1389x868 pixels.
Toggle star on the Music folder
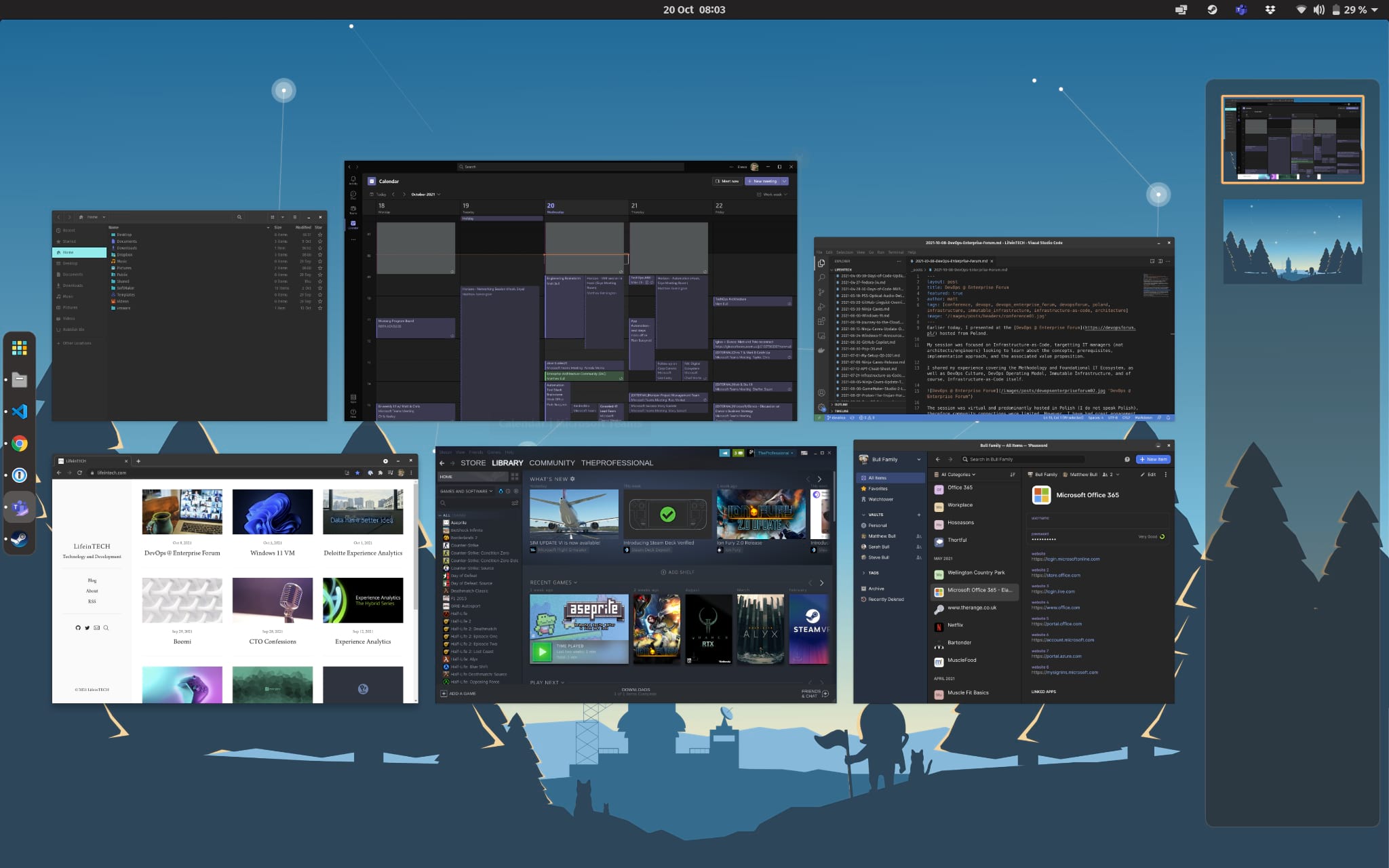click(x=320, y=261)
